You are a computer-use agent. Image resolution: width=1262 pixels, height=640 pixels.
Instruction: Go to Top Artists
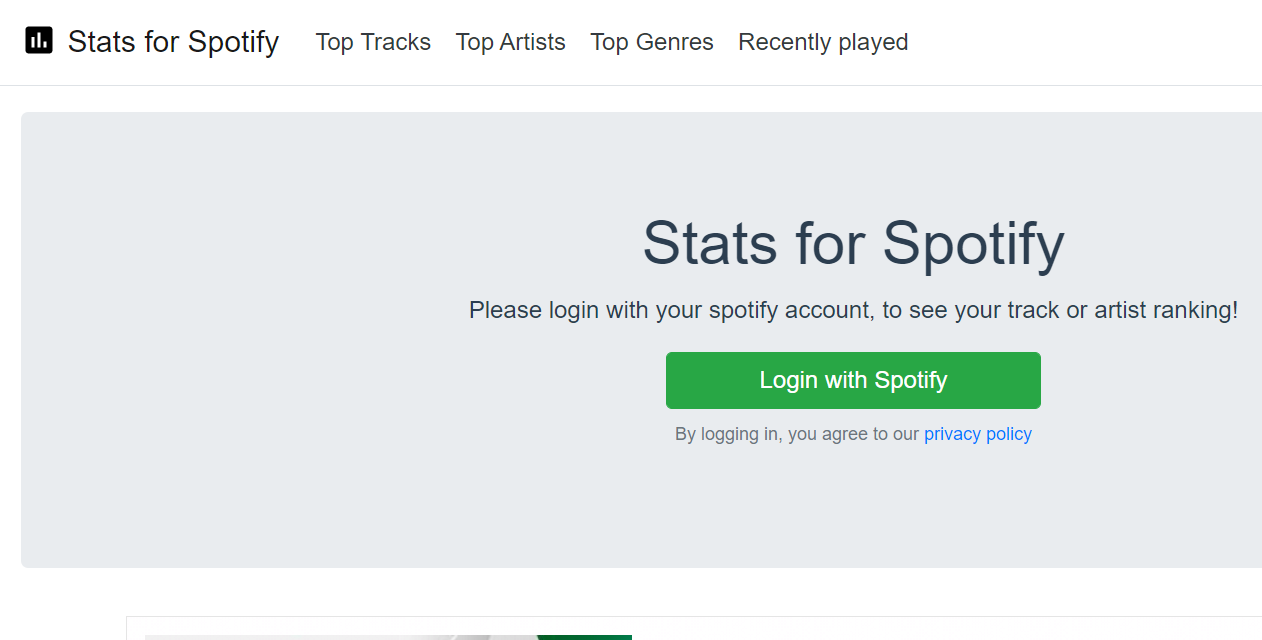510,42
